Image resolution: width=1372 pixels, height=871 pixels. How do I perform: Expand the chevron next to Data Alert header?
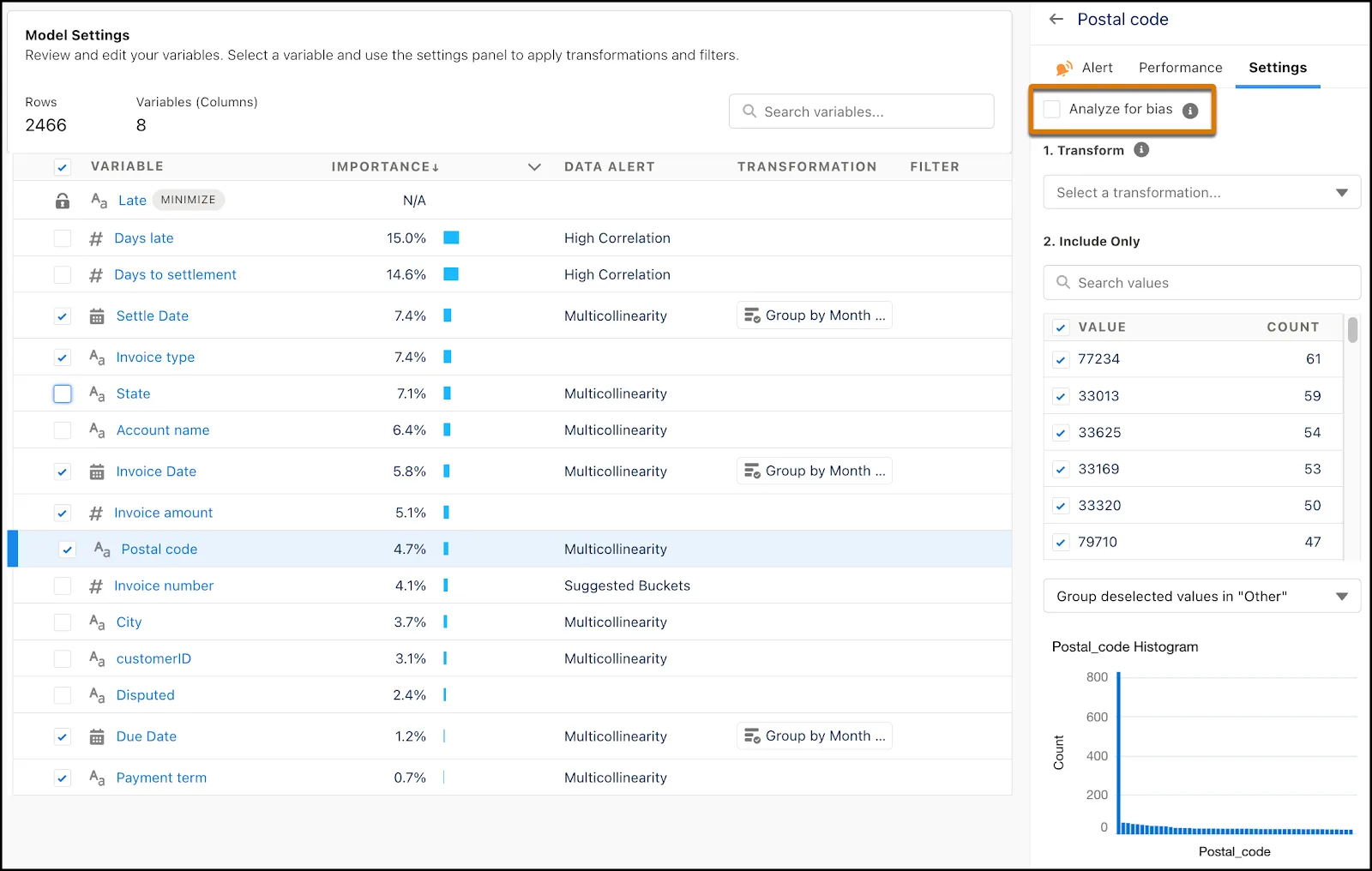coord(534,167)
